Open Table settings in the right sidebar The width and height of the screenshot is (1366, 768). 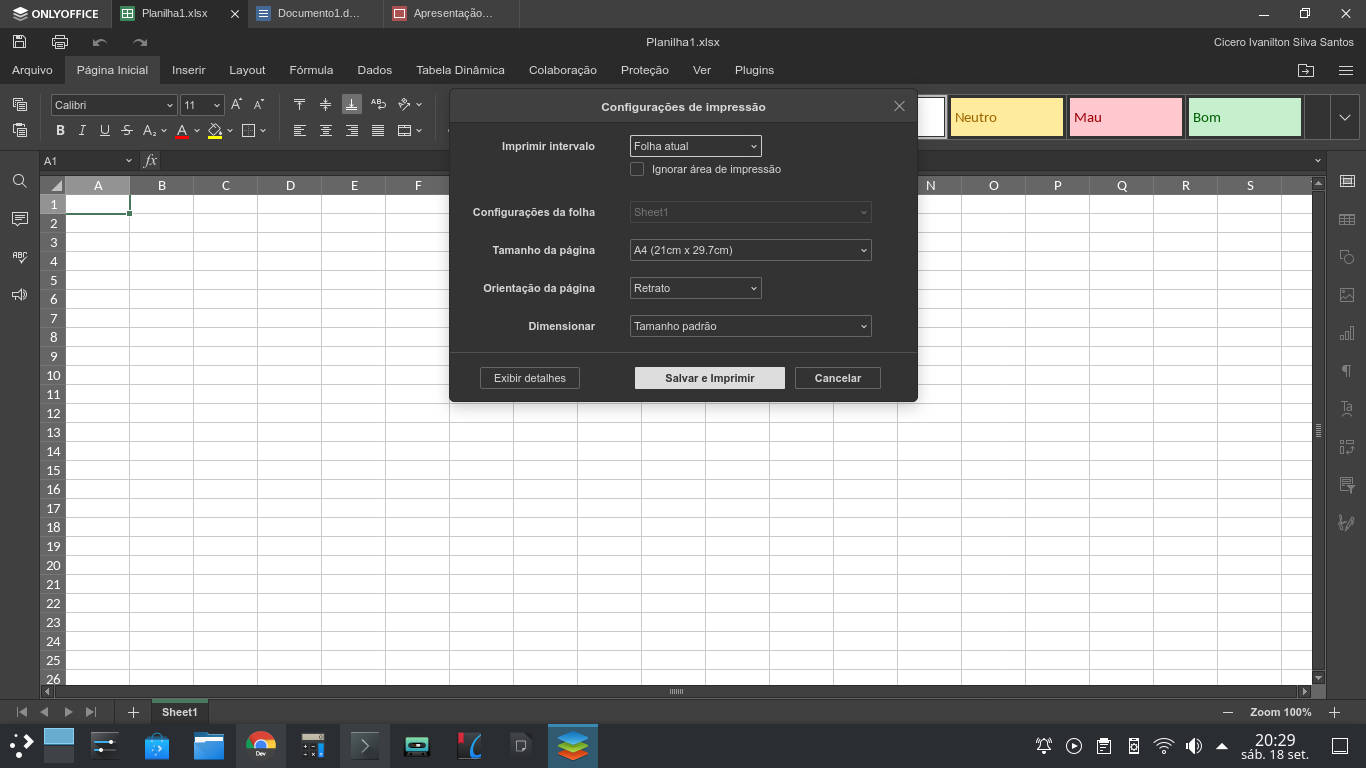1347,218
